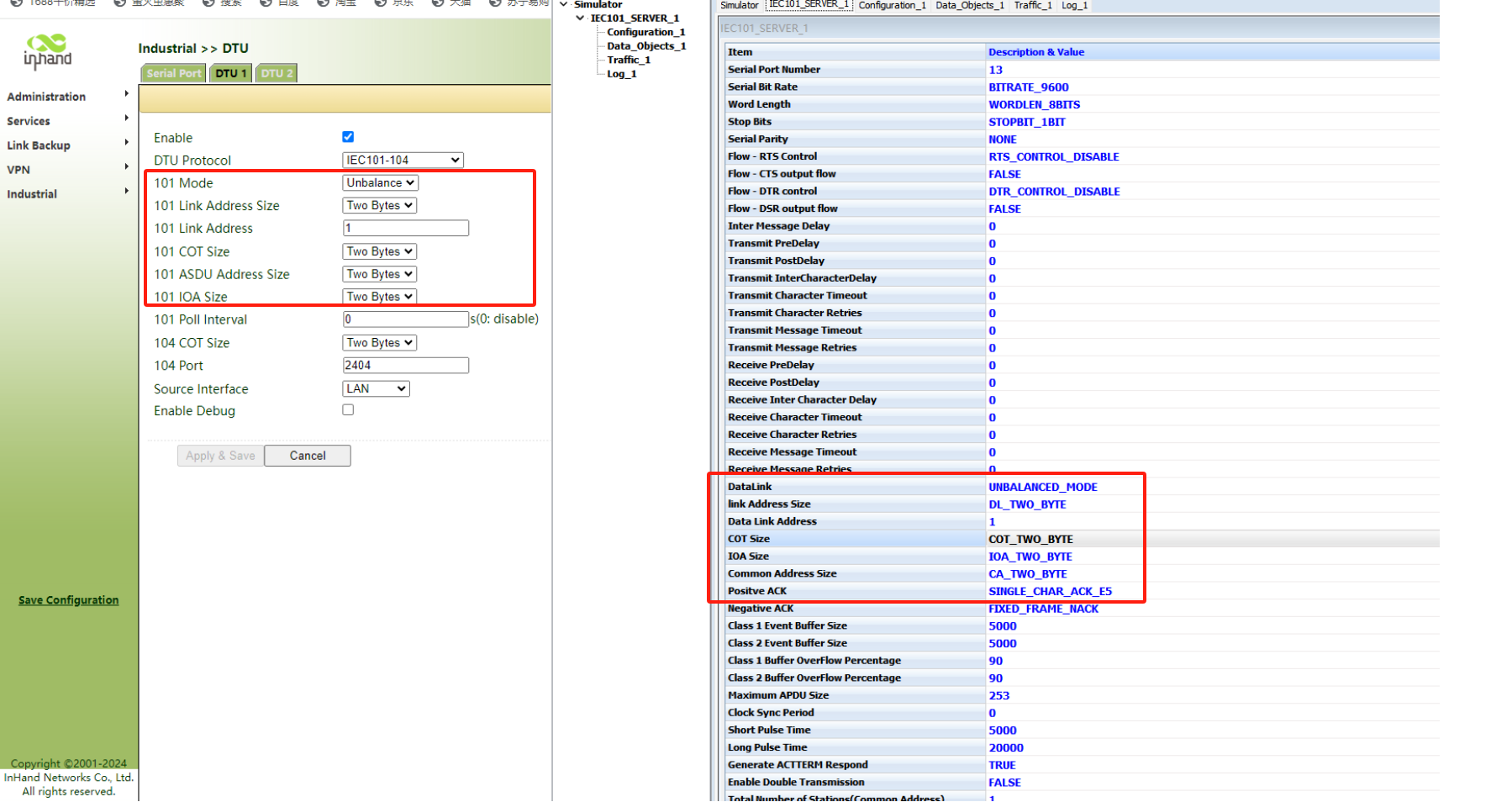The width and height of the screenshot is (1512, 802).
Task: Toggle the Enable Debug checkbox
Action: pyautogui.click(x=348, y=410)
